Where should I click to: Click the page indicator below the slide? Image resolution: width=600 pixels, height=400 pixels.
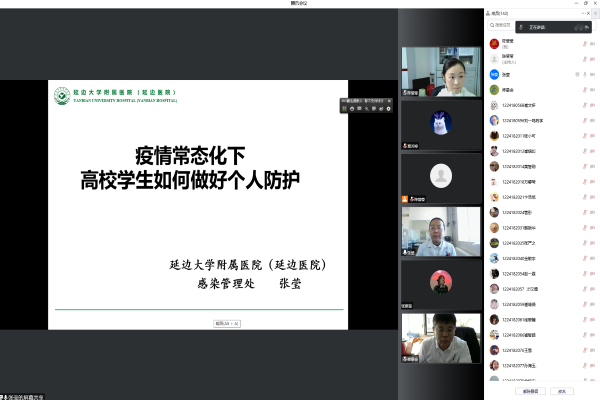click(x=226, y=323)
